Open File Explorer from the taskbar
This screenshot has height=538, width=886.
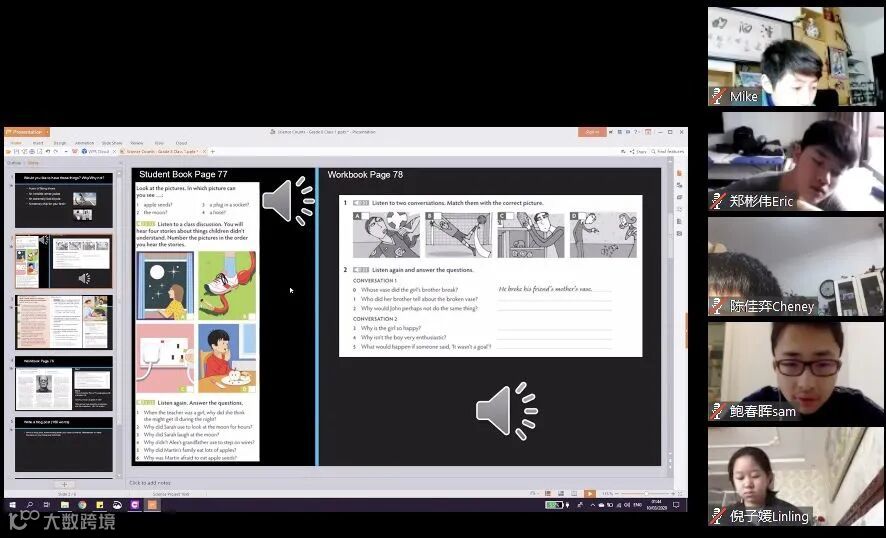pos(64,505)
